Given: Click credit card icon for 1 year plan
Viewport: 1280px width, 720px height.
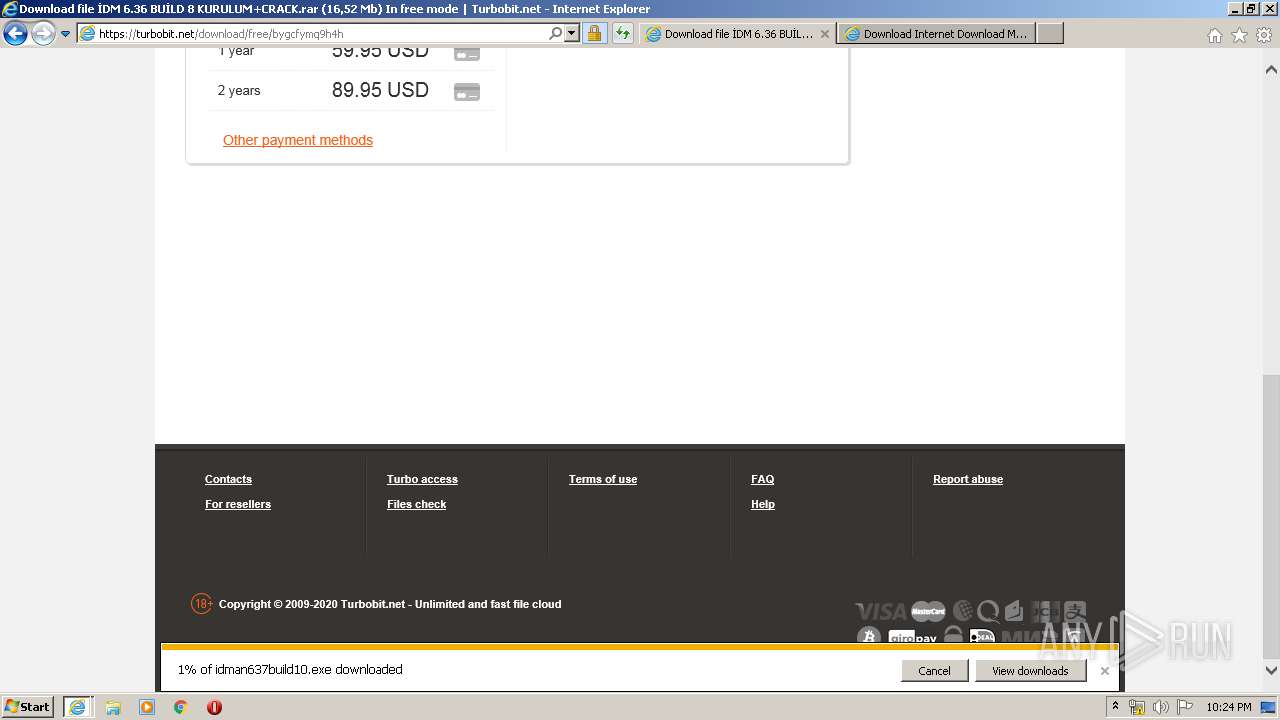Looking at the screenshot, I should (x=467, y=52).
